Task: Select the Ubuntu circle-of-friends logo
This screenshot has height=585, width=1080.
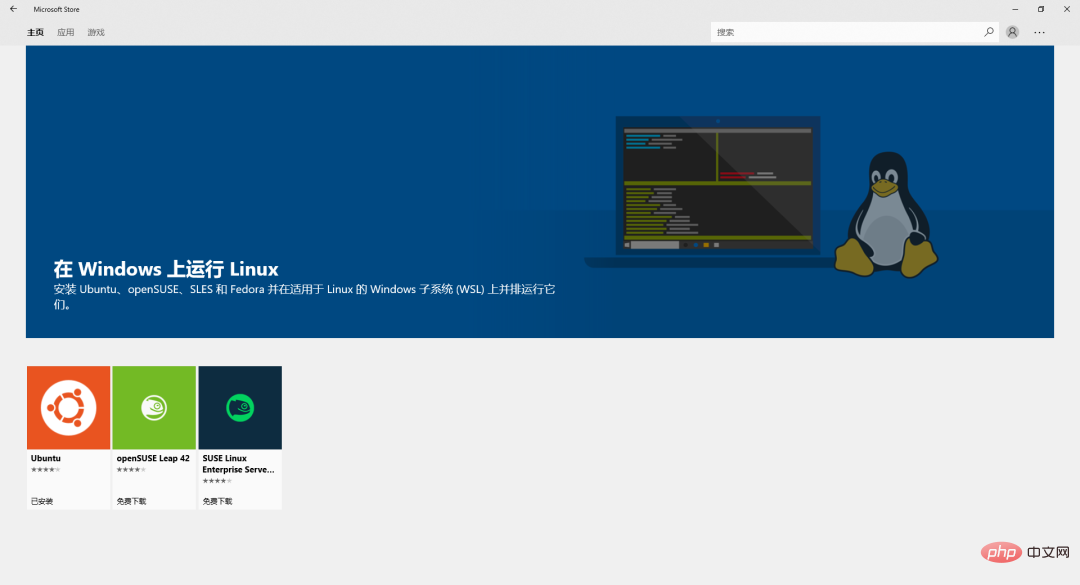Action: (x=68, y=407)
